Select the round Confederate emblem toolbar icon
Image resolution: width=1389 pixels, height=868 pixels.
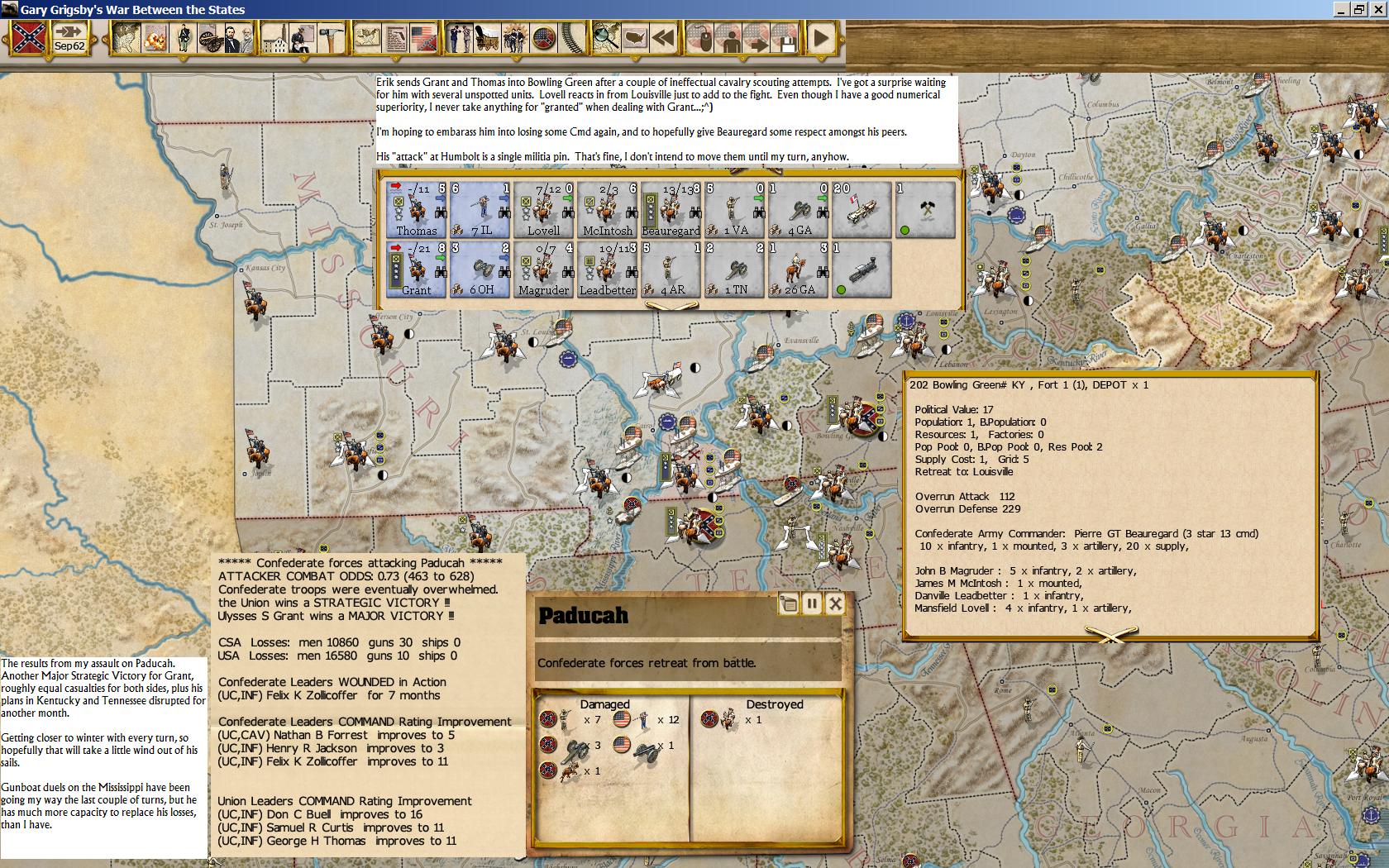click(544, 38)
